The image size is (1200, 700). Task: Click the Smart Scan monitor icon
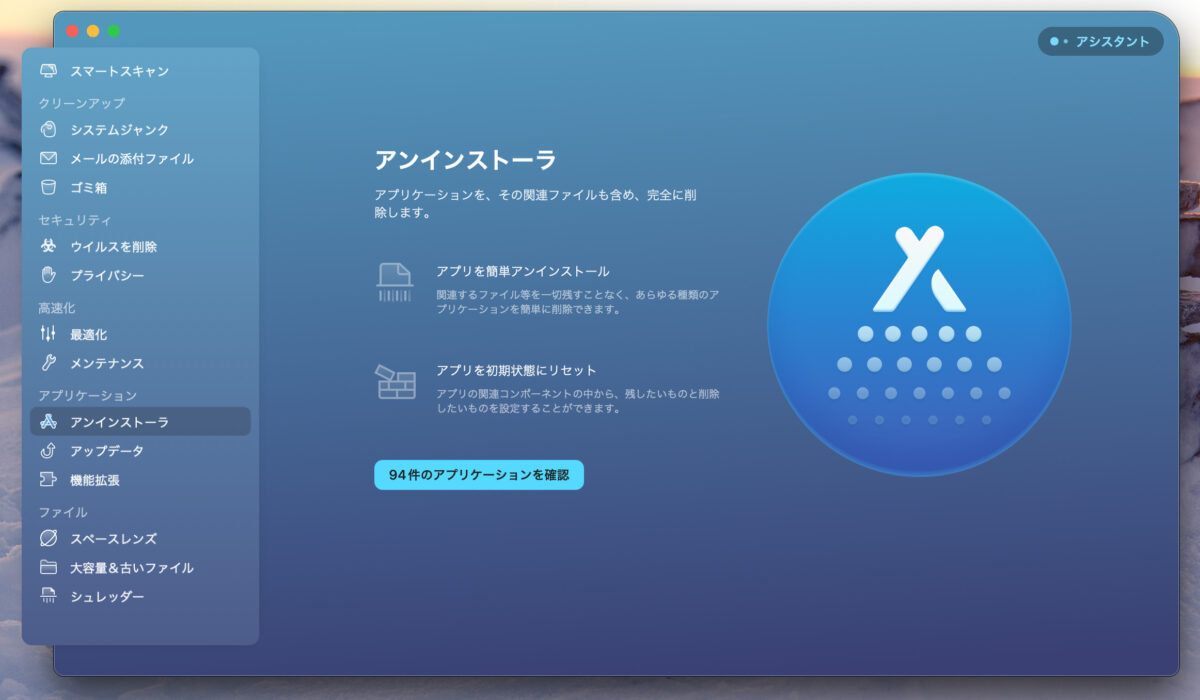48,71
